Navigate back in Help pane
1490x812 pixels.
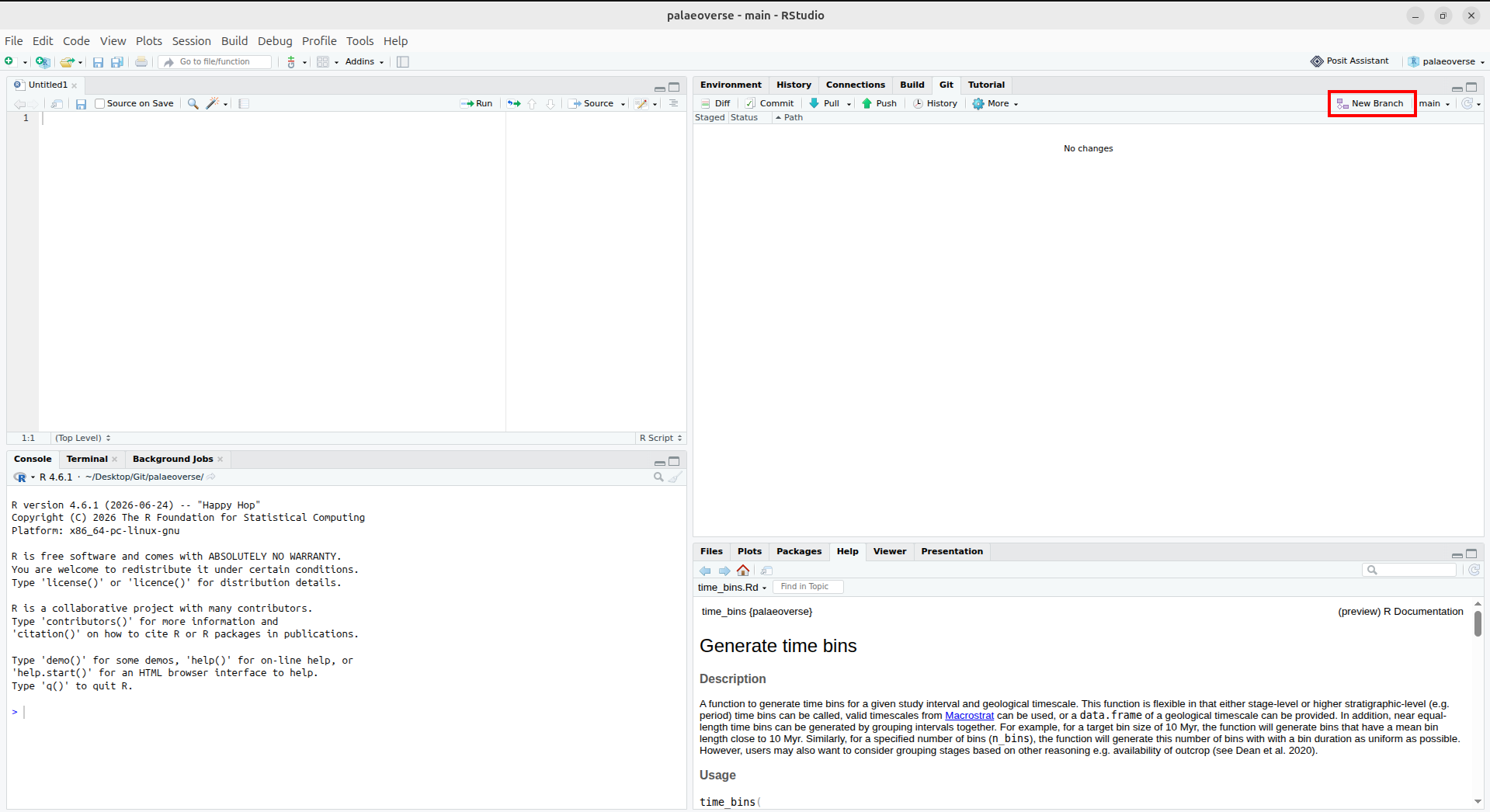[x=705, y=571]
